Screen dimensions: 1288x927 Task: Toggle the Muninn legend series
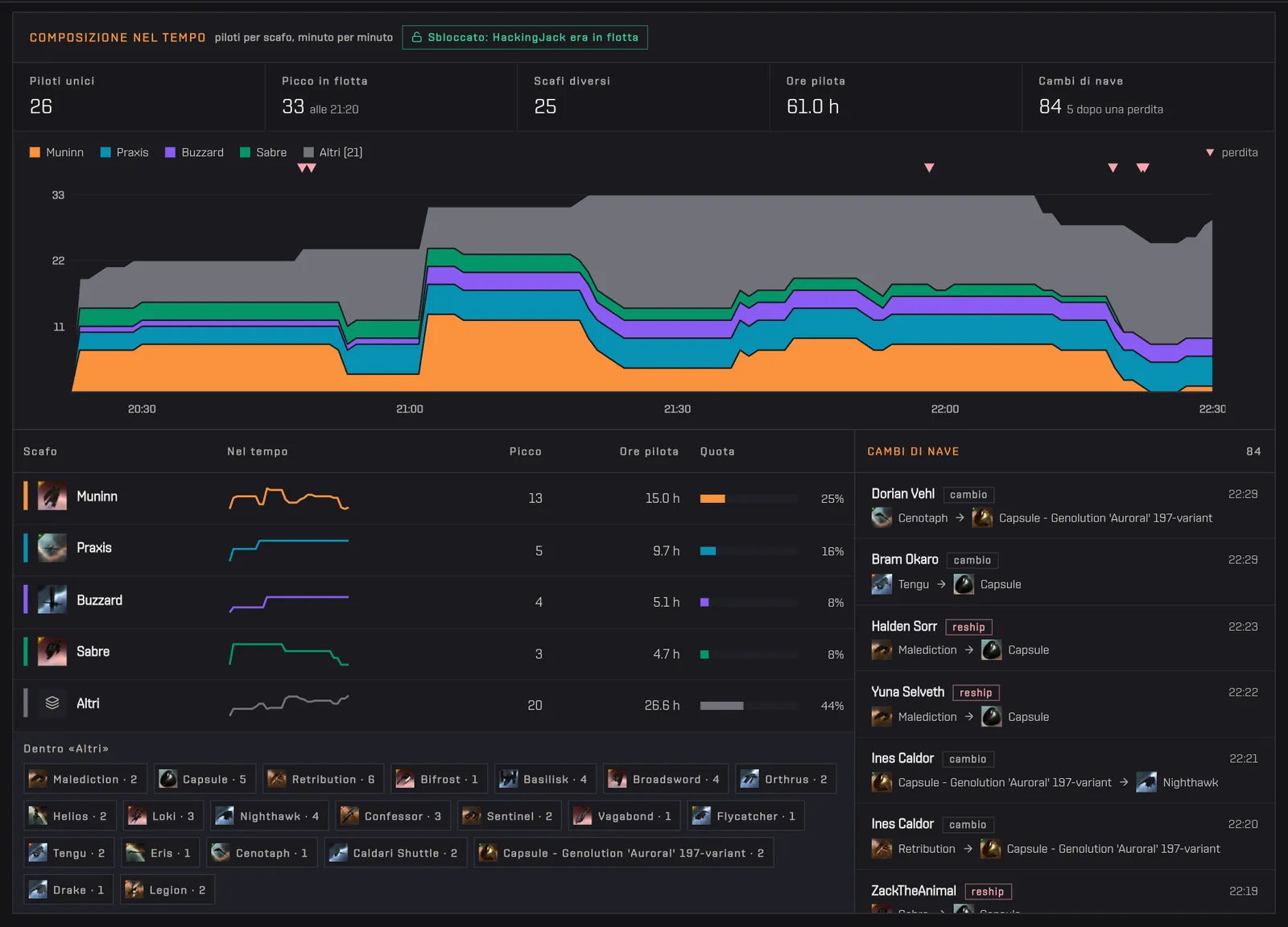[x=56, y=152]
